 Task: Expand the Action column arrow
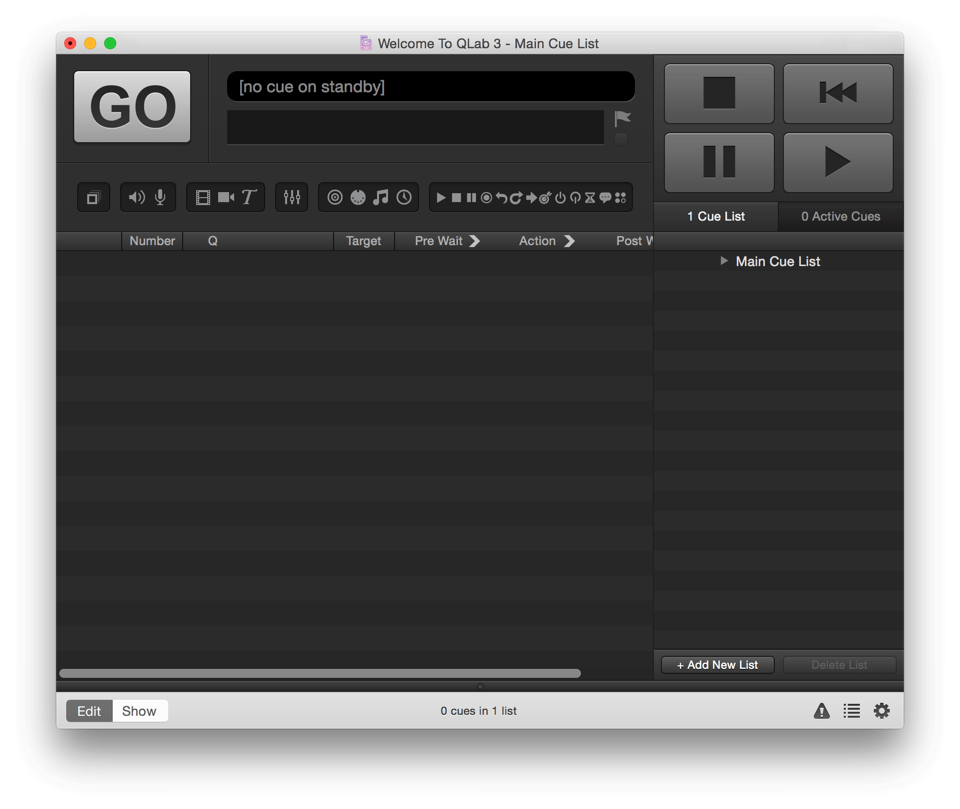[x=570, y=241]
